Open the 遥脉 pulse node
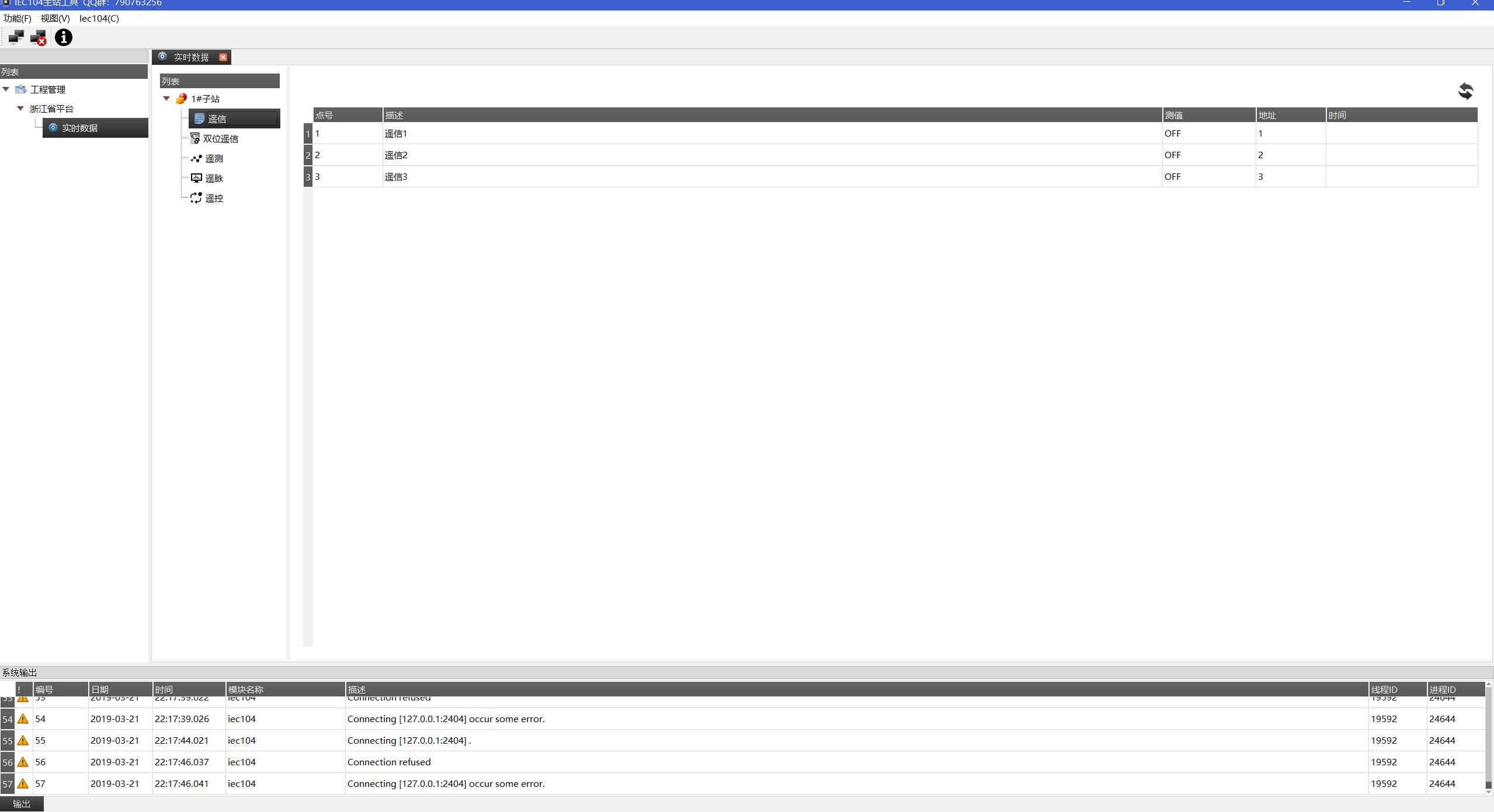This screenshot has width=1494, height=812. 214,179
